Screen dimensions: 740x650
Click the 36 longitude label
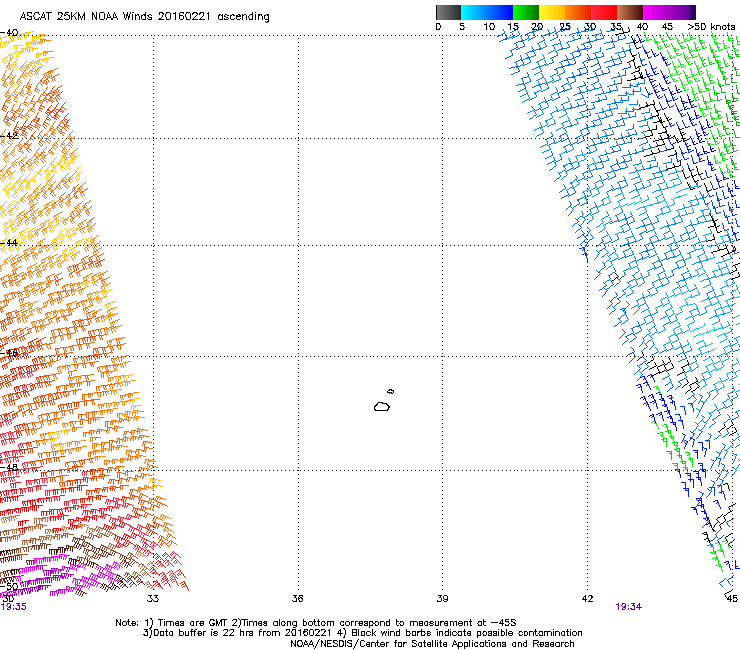tap(297, 599)
